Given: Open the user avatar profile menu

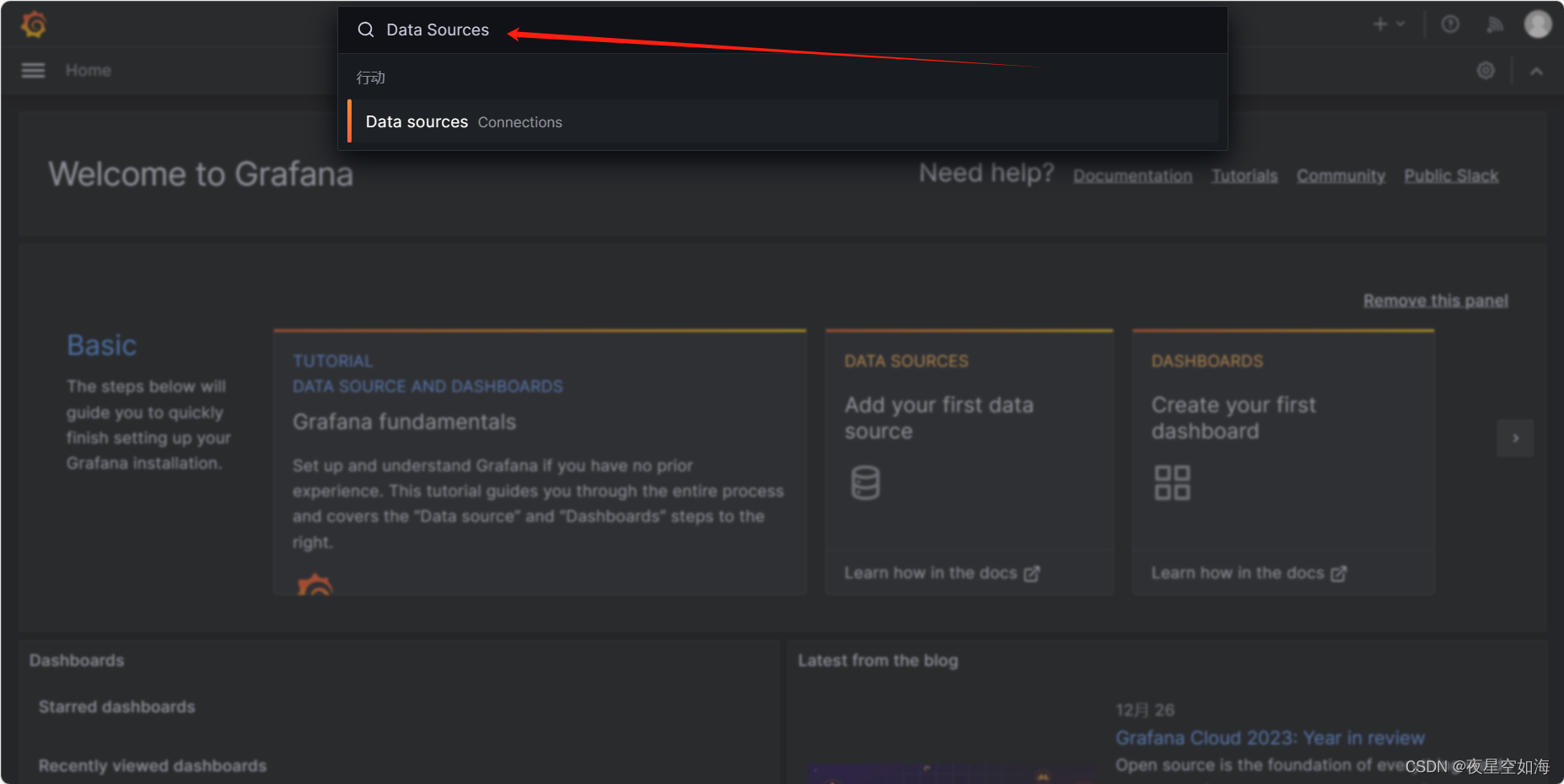Looking at the screenshot, I should 1538,24.
